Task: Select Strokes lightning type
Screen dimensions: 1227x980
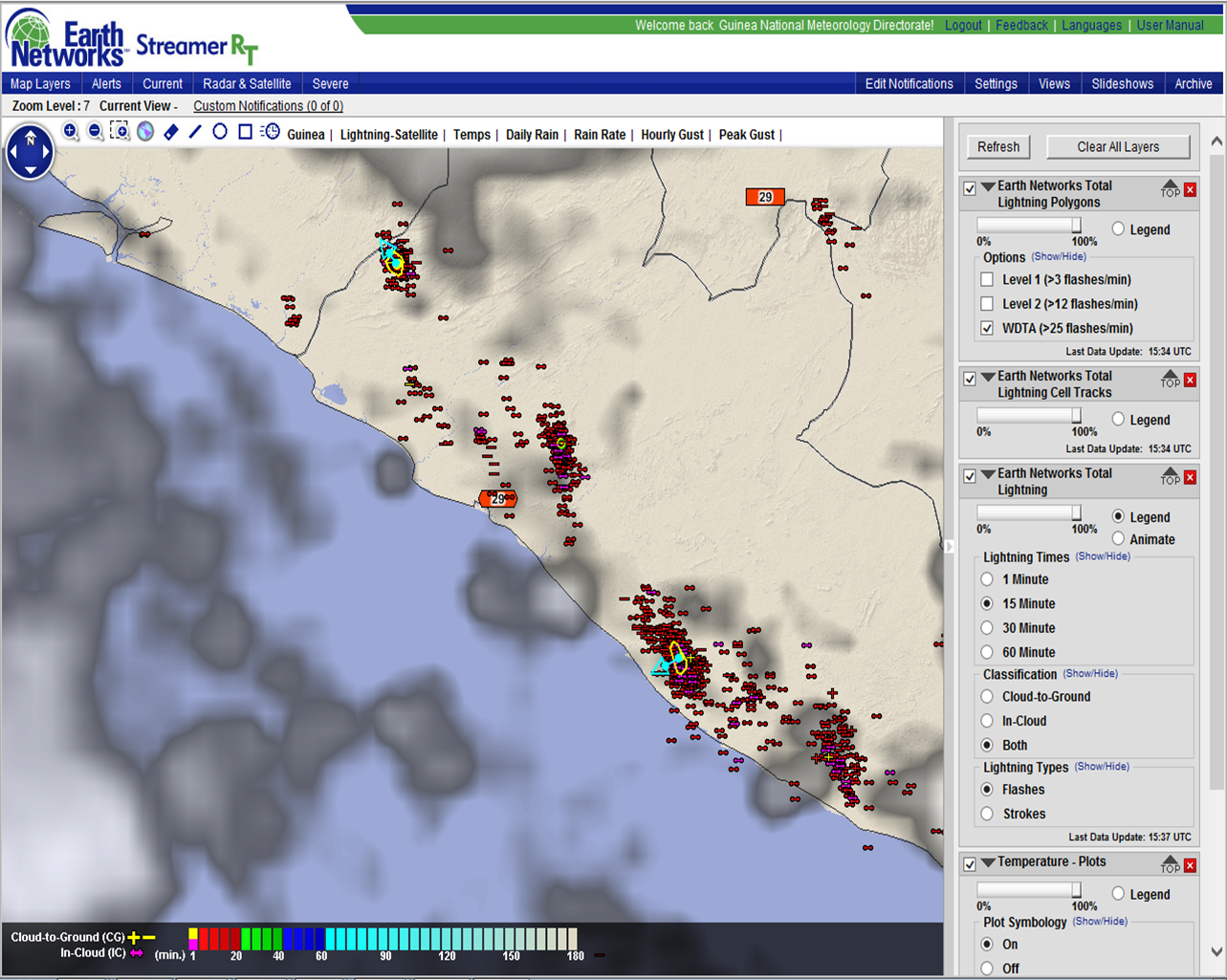Action: 987,814
